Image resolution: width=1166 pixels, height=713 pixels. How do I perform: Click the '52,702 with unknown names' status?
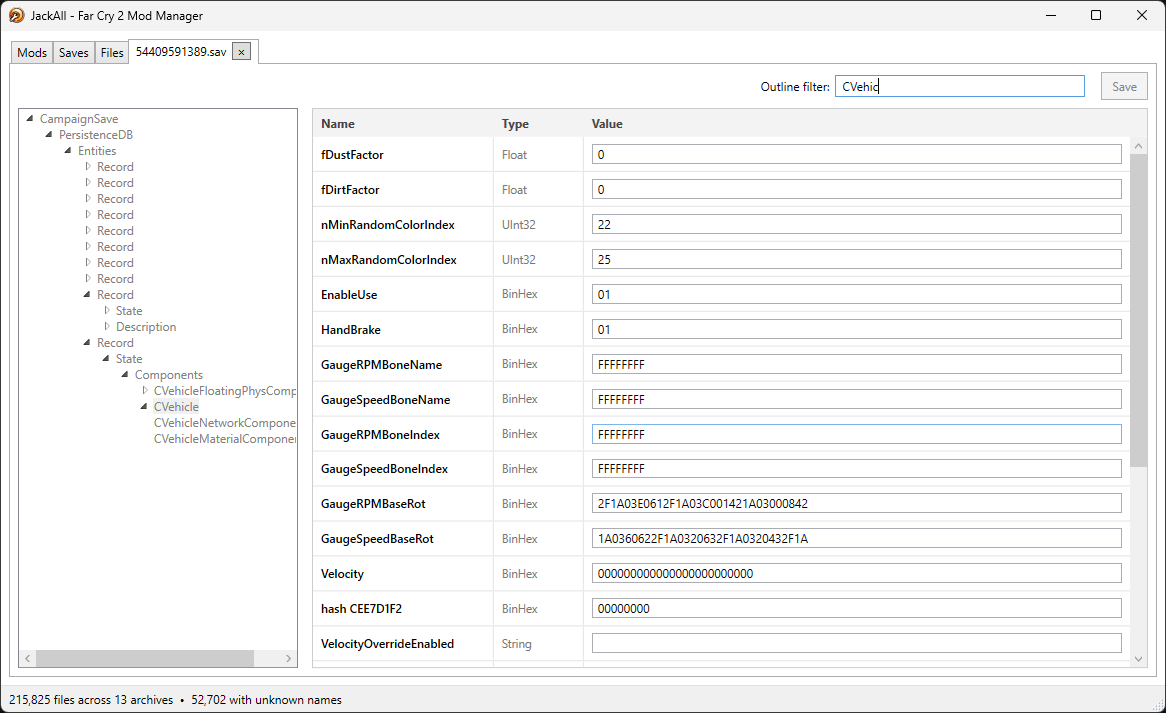[x=266, y=700]
